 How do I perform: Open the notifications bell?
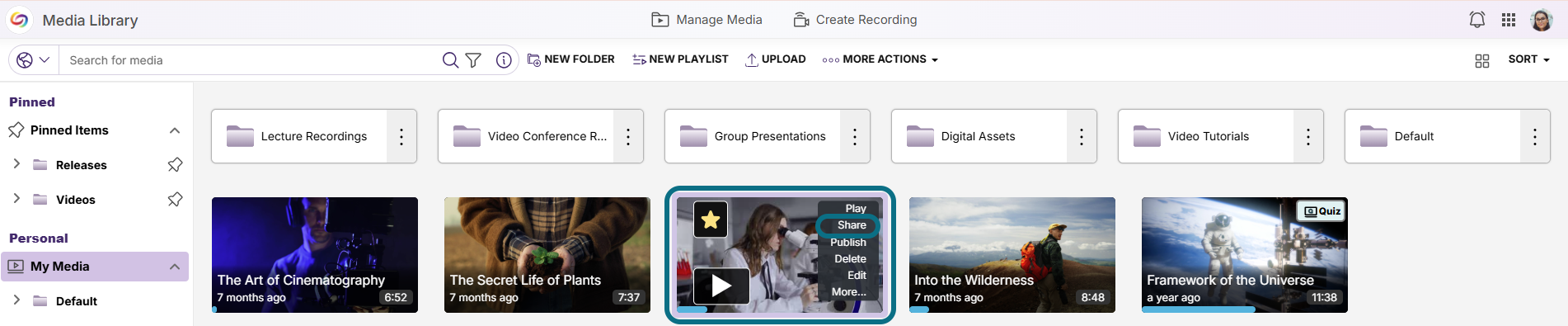pyautogui.click(x=1477, y=20)
